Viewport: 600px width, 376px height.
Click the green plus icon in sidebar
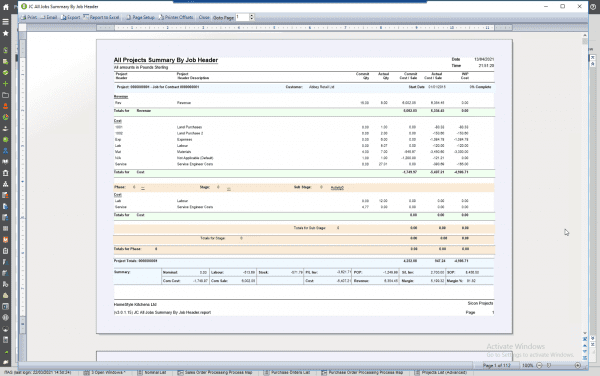(5, 83)
